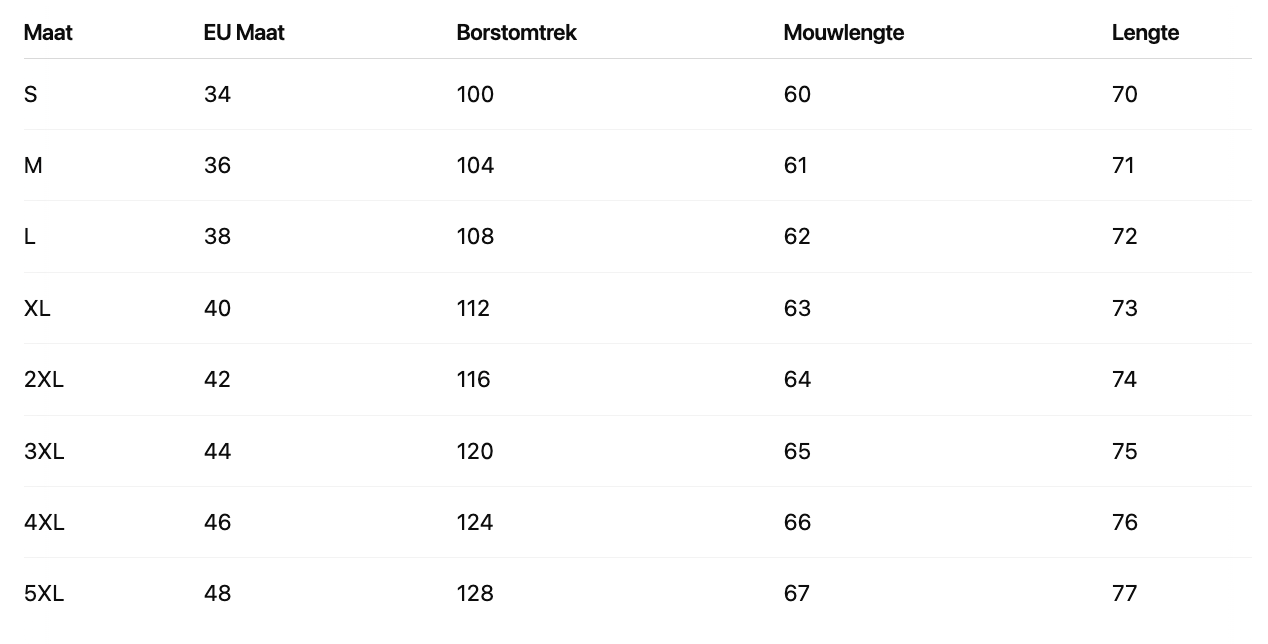Click chest measurement 100 cell
Image resolution: width=1268 pixels, height=644 pixels.
point(475,95)
